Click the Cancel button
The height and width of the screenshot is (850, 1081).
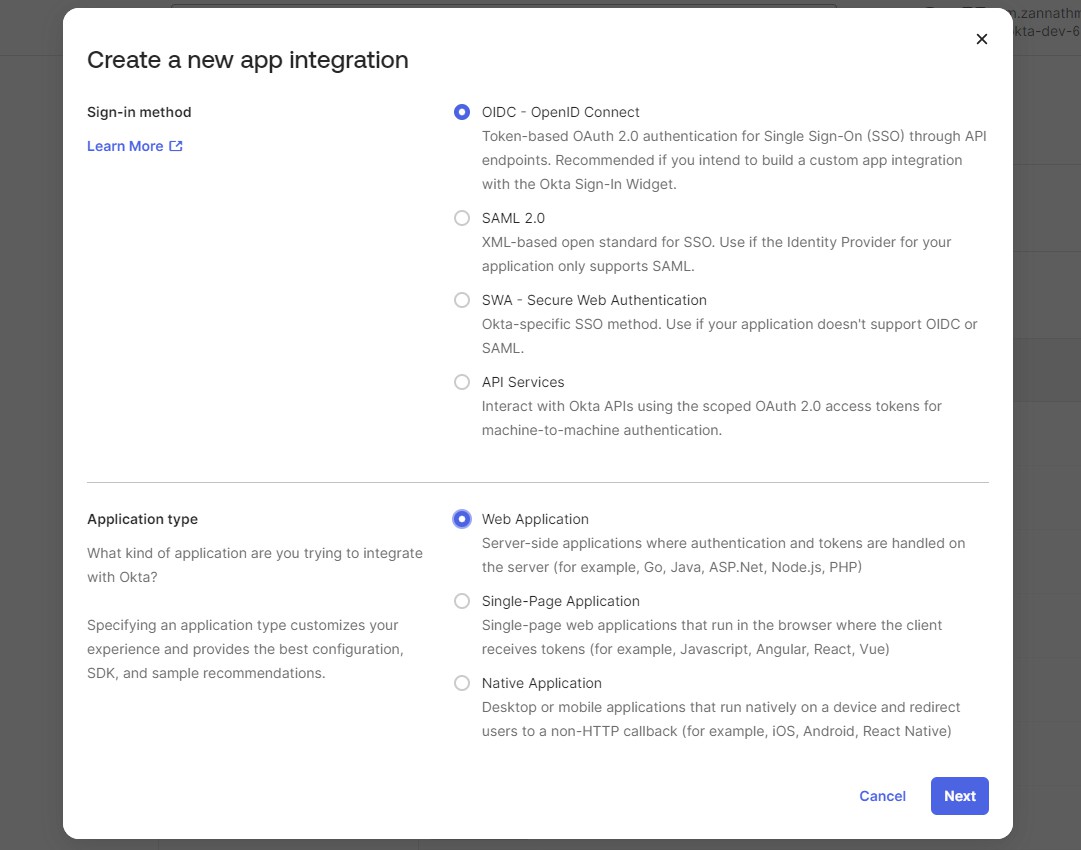882,796
